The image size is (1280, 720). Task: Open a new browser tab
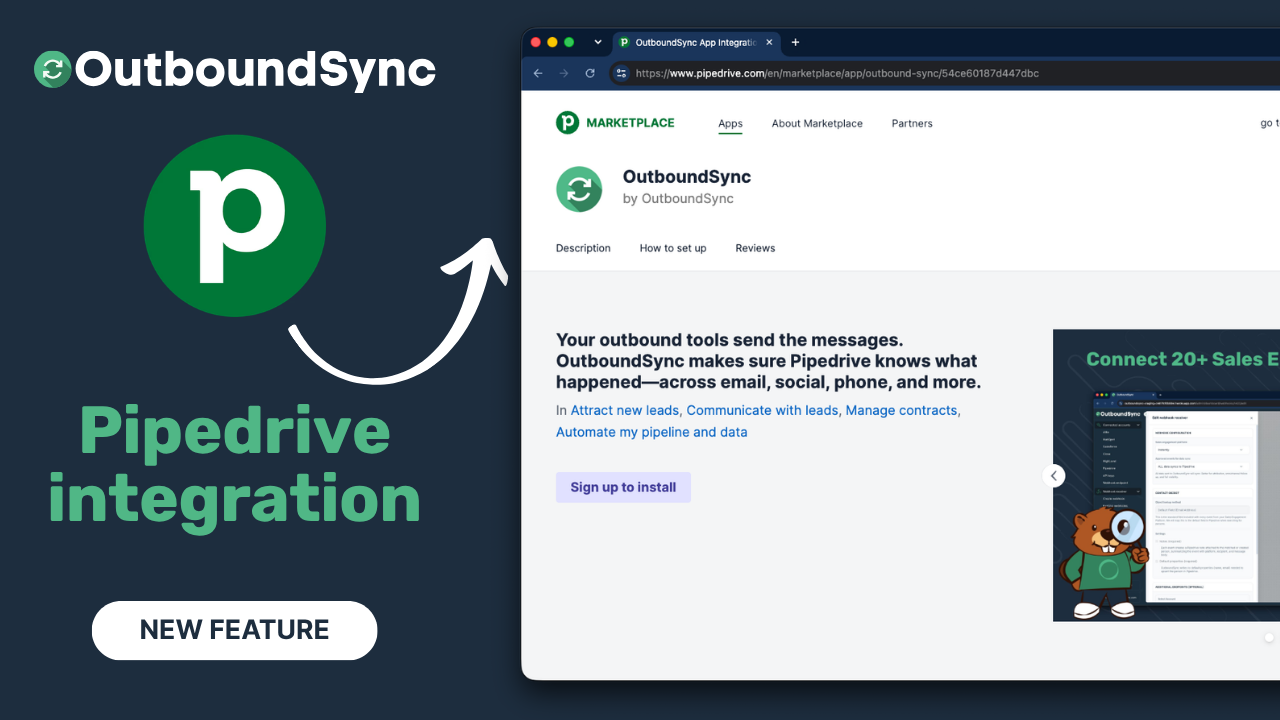796,42
